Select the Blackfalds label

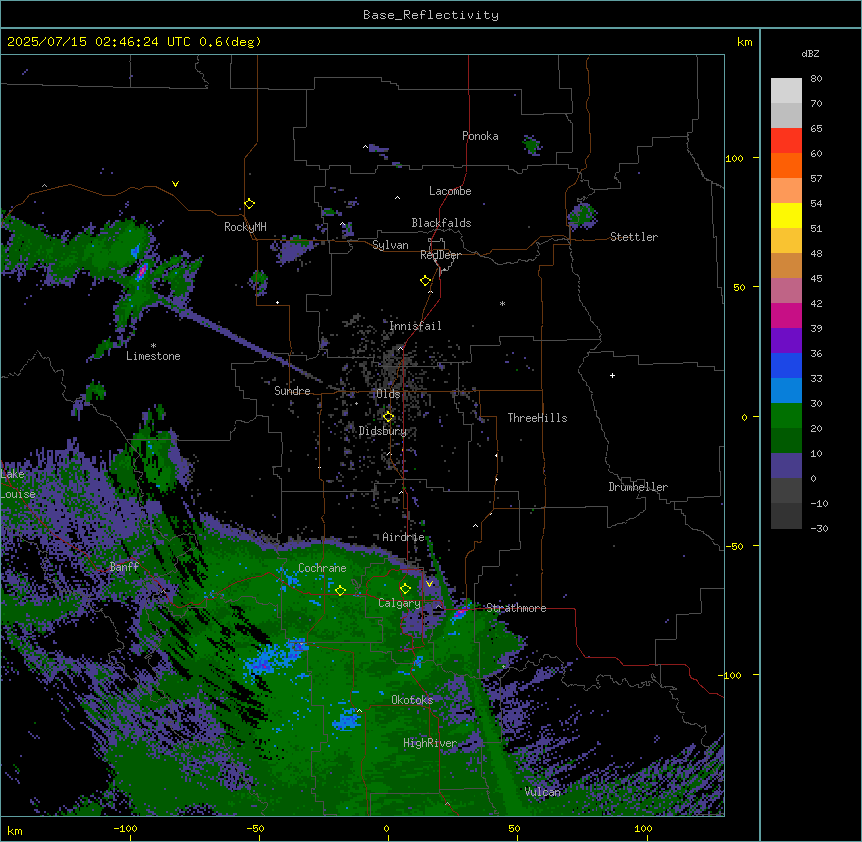441,223
